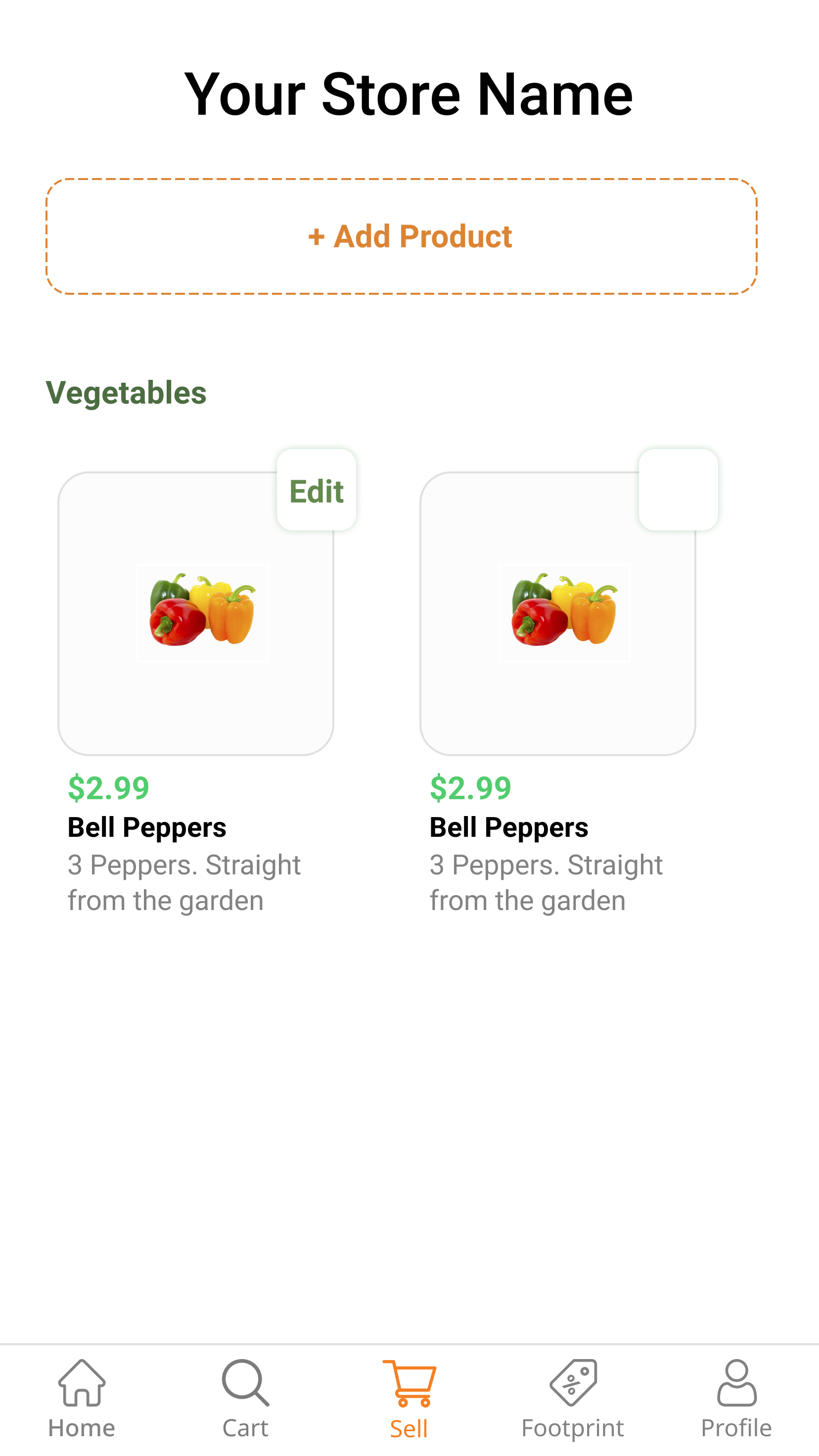The height and width of the screenshot is (1456, 819).
Task: Open second Bell Peppers product image
Action: tap(565, 613)
